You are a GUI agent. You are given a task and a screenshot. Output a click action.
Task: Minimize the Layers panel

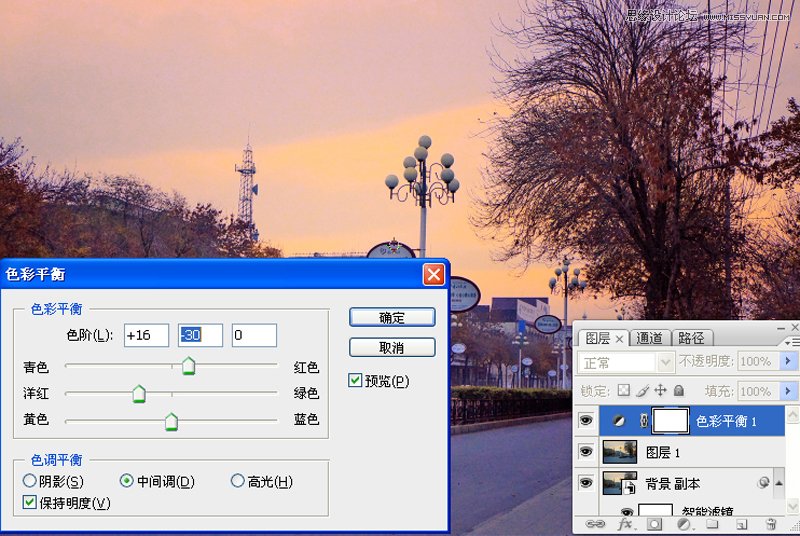781,327
